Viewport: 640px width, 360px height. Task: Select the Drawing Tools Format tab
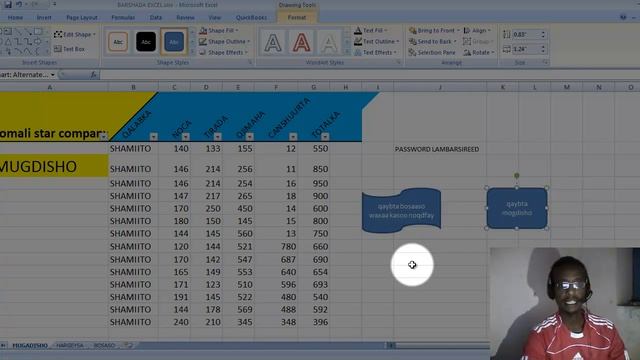tap(297, 18)
